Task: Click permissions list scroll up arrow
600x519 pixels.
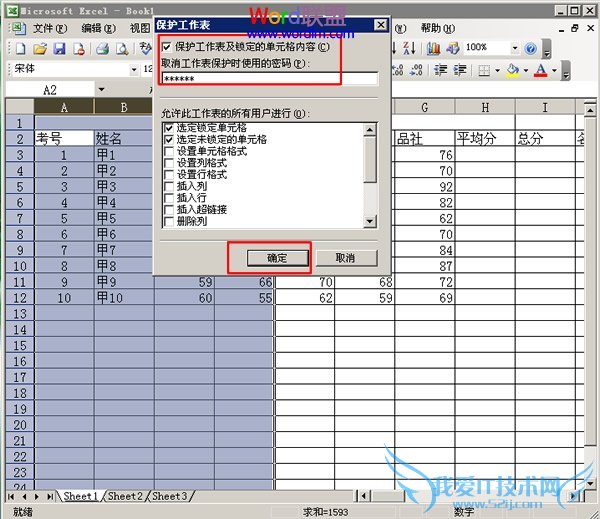Action: [370, 130]
